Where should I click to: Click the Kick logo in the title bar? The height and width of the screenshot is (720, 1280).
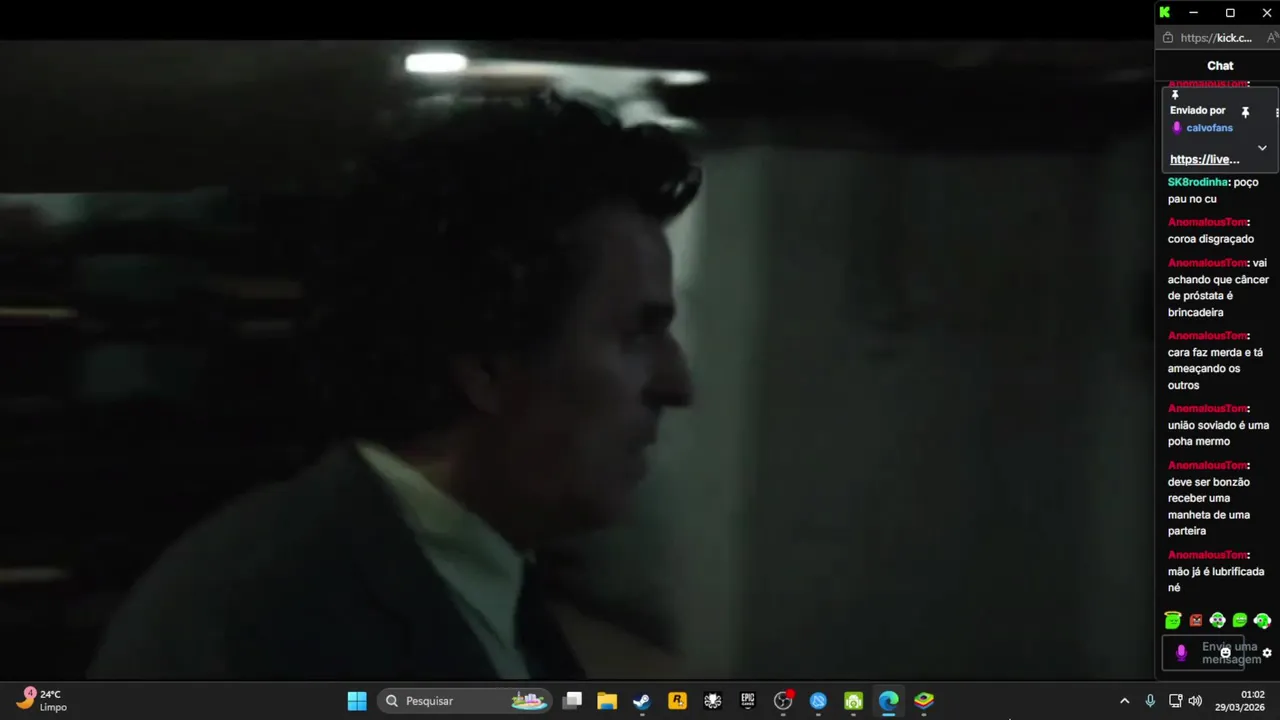point(1164,12)
